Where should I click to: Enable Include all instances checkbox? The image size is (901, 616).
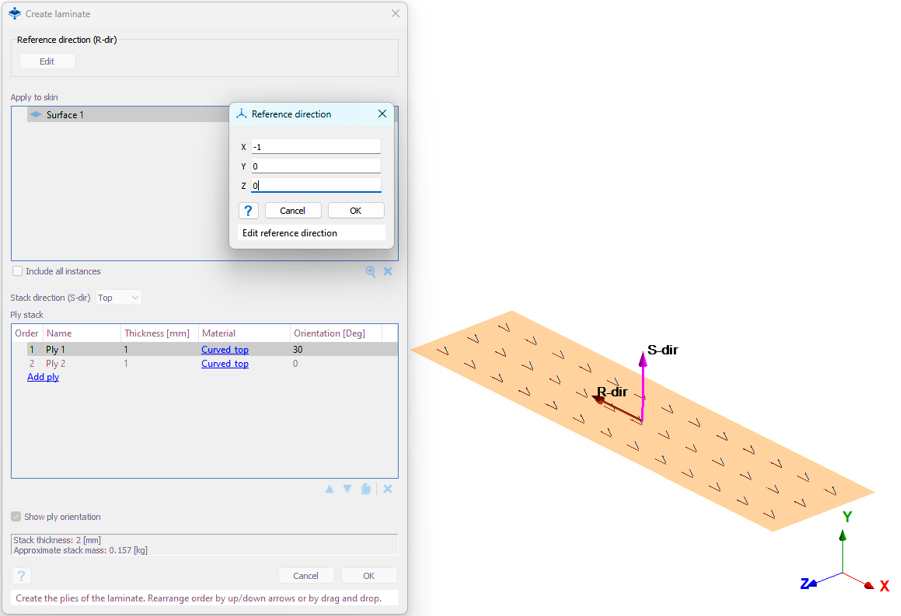[x=17, y=271]
